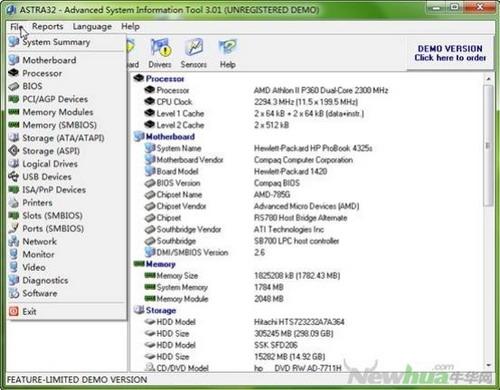Click the Motherboard Vendor row icon

(150, 160)
